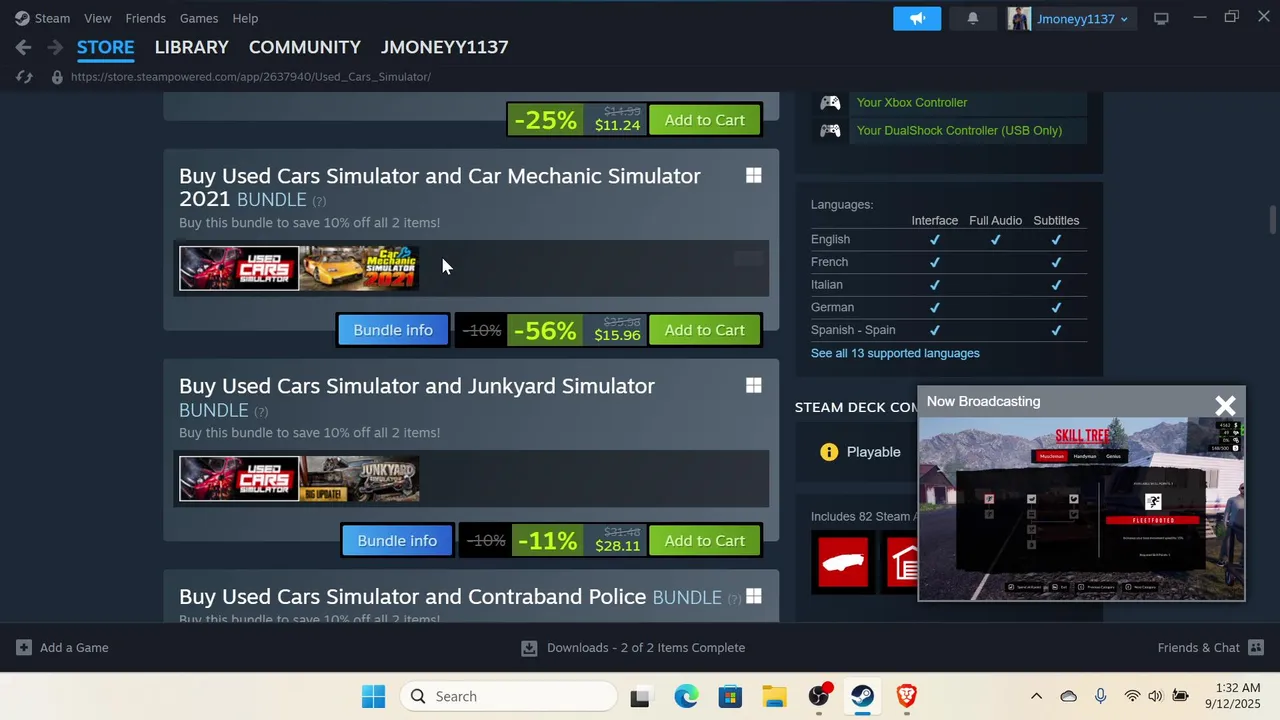Switch to the LIBRARY tab

(x=192, y=47)
